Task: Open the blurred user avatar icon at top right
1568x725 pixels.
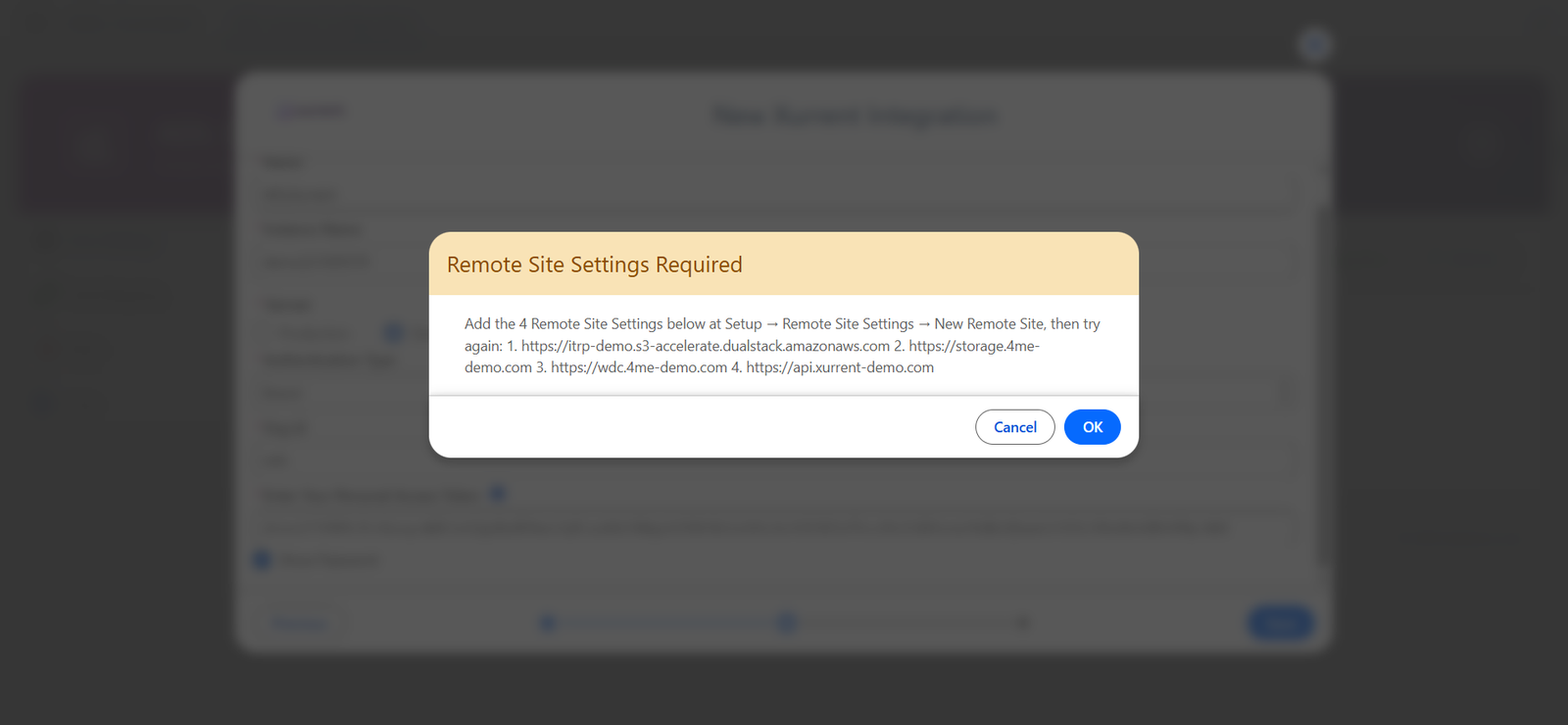Action: 1314,44
